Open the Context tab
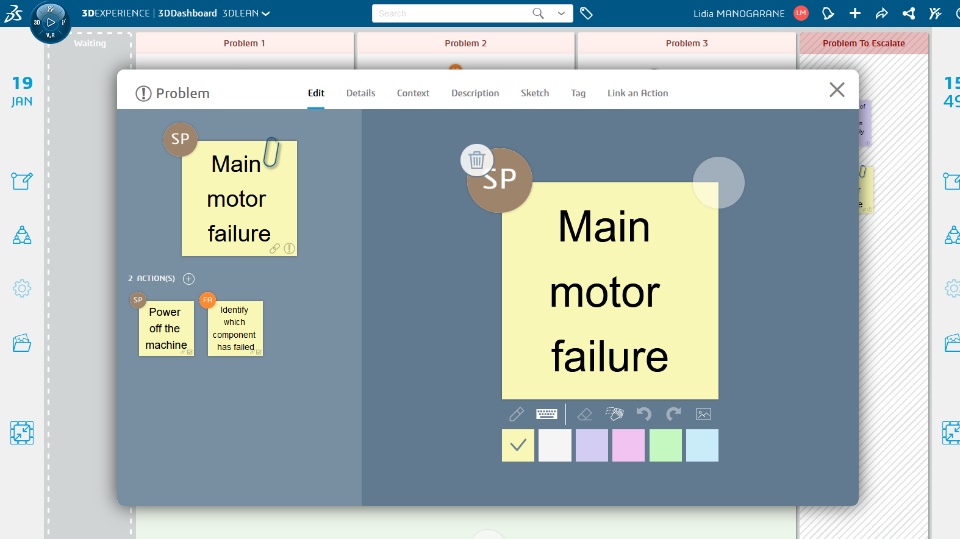This screenshot has height=539, width=960. coord(413,93)
